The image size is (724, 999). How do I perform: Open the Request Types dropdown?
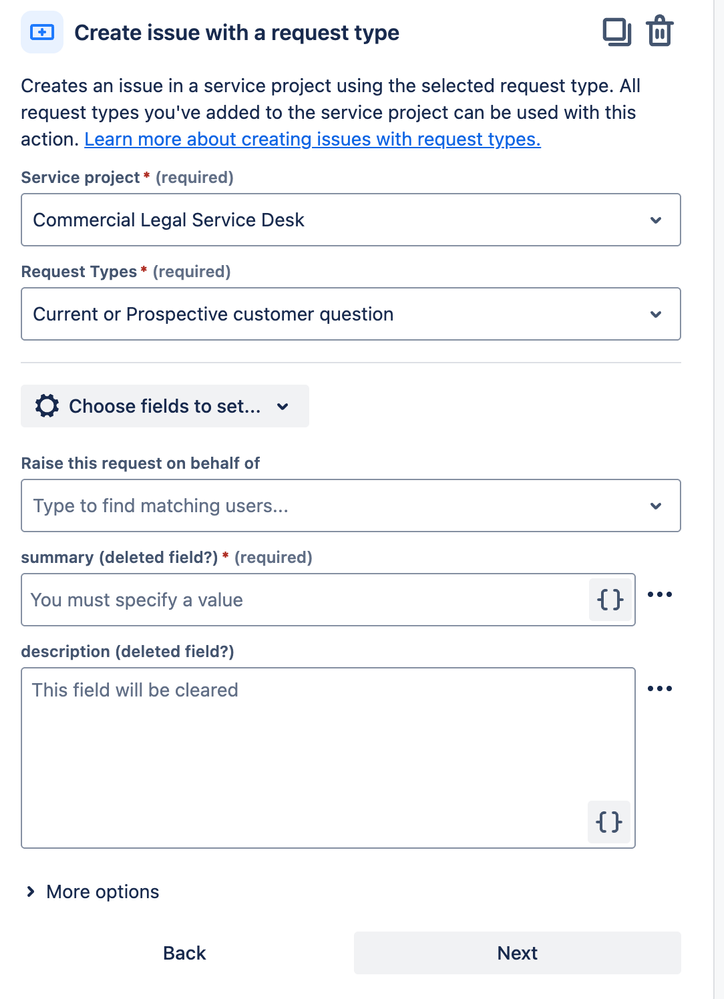pos(655,314)
